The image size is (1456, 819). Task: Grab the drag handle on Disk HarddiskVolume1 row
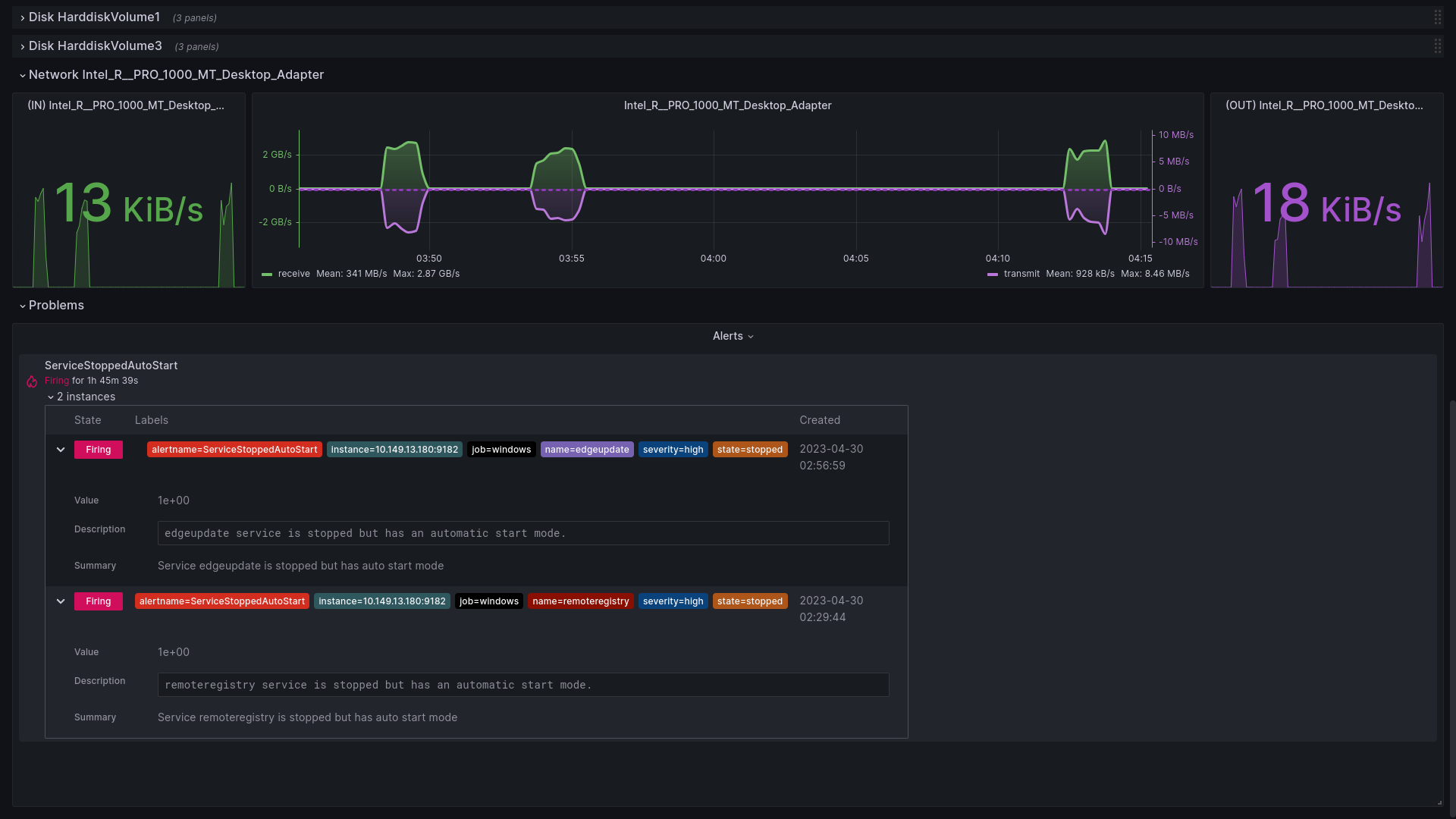point(1437,17)
